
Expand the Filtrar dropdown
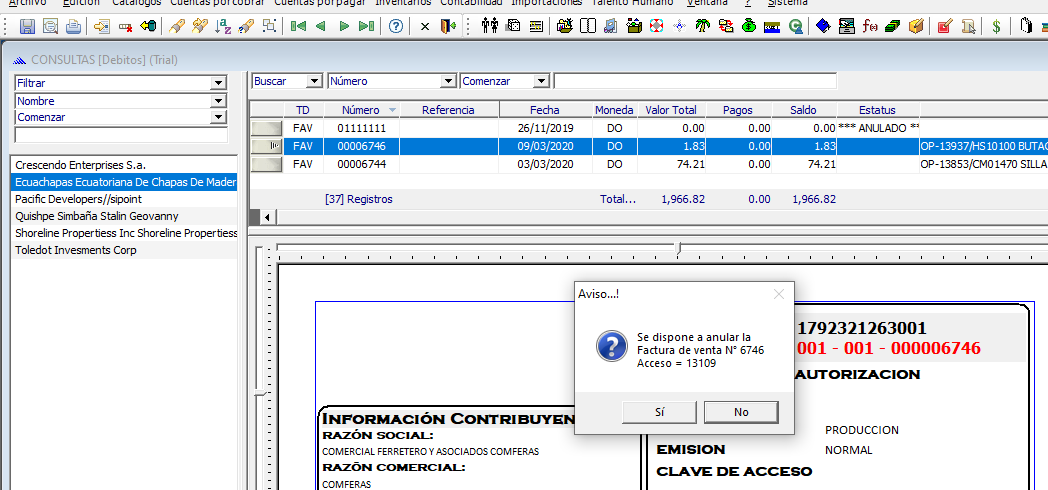point(218,83)
